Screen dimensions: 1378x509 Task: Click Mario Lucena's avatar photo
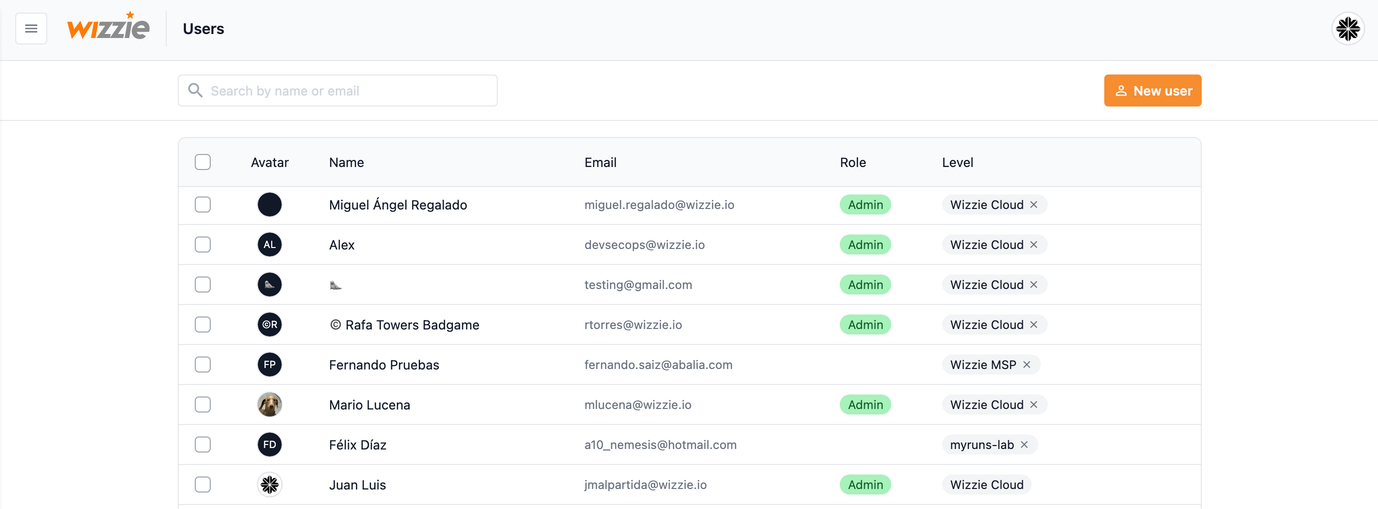pos(269,405)
